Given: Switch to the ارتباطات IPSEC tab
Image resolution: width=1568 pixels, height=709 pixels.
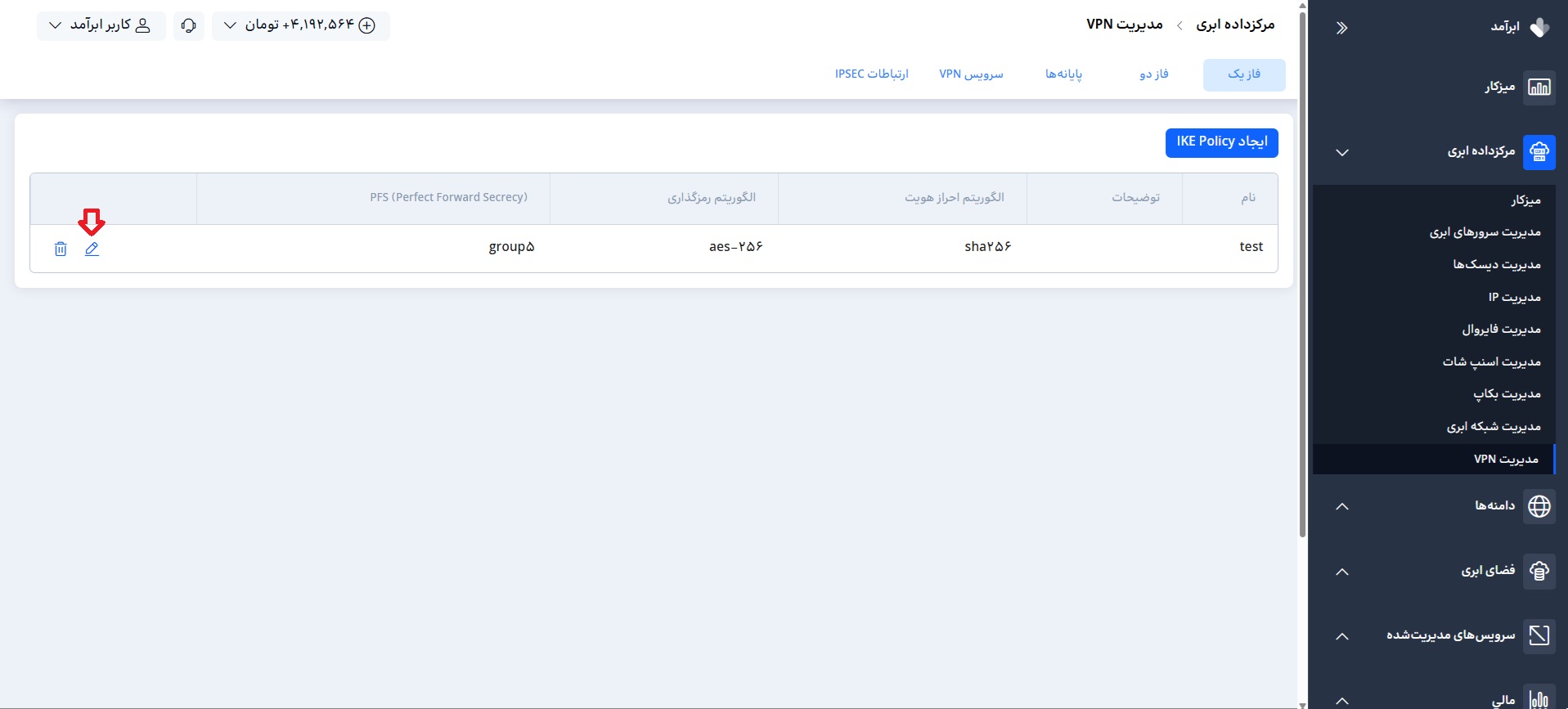Looking at the screenshot, I should [x=872, y=74].
